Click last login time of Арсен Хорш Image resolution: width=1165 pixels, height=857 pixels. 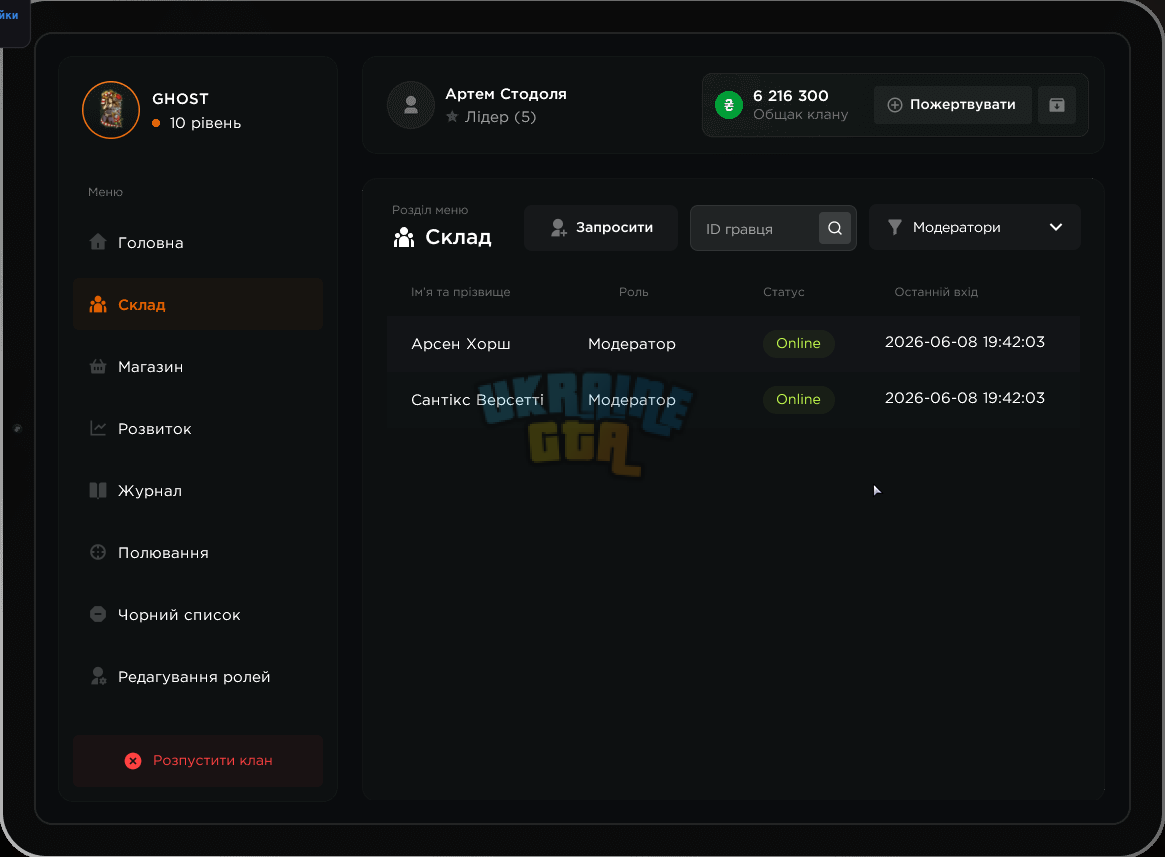[x=964, y=342]
